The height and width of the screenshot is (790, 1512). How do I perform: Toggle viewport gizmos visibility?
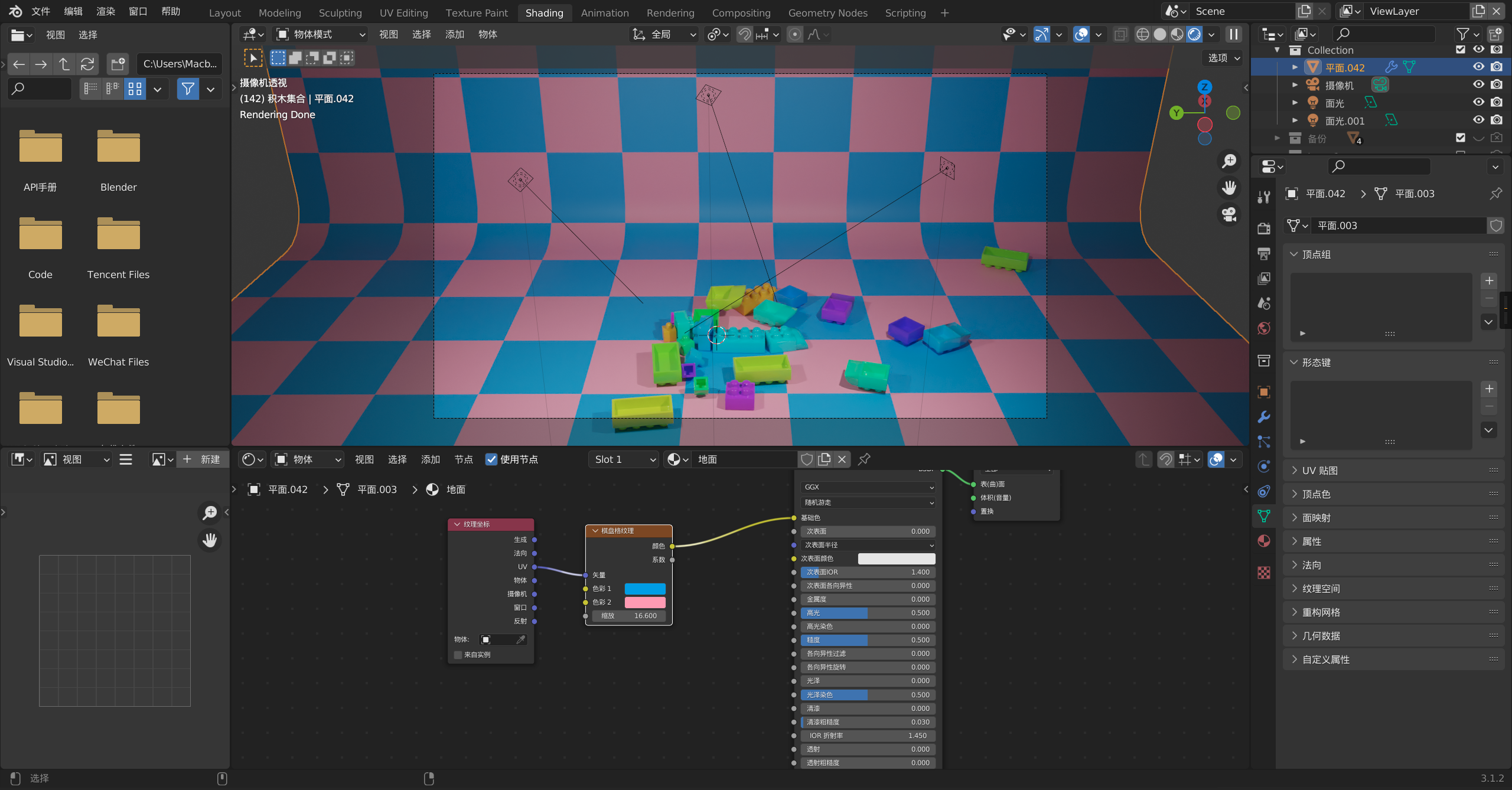1041,34
